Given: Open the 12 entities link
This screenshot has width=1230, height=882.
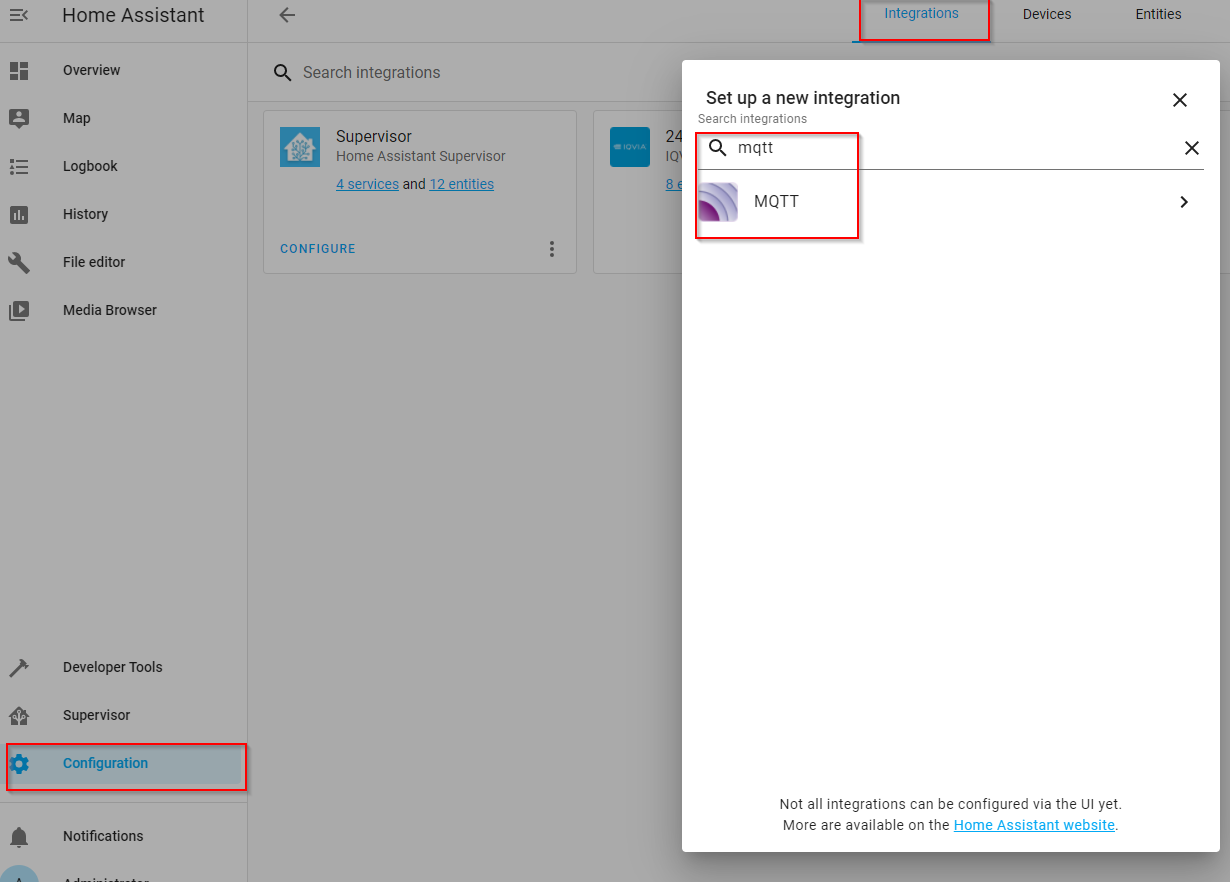Looking at the screenshot, I should 461,184.
